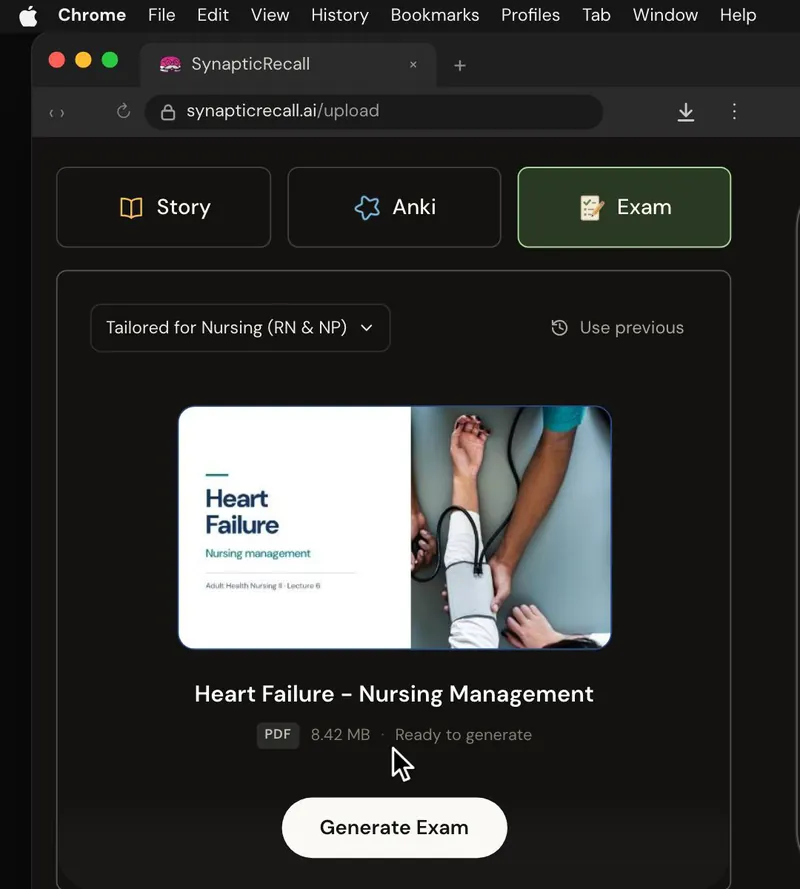This screenshot has height=889, width=800.
Task: Expand the Tailored for Nursing dropdown
Action: point(240,328)
